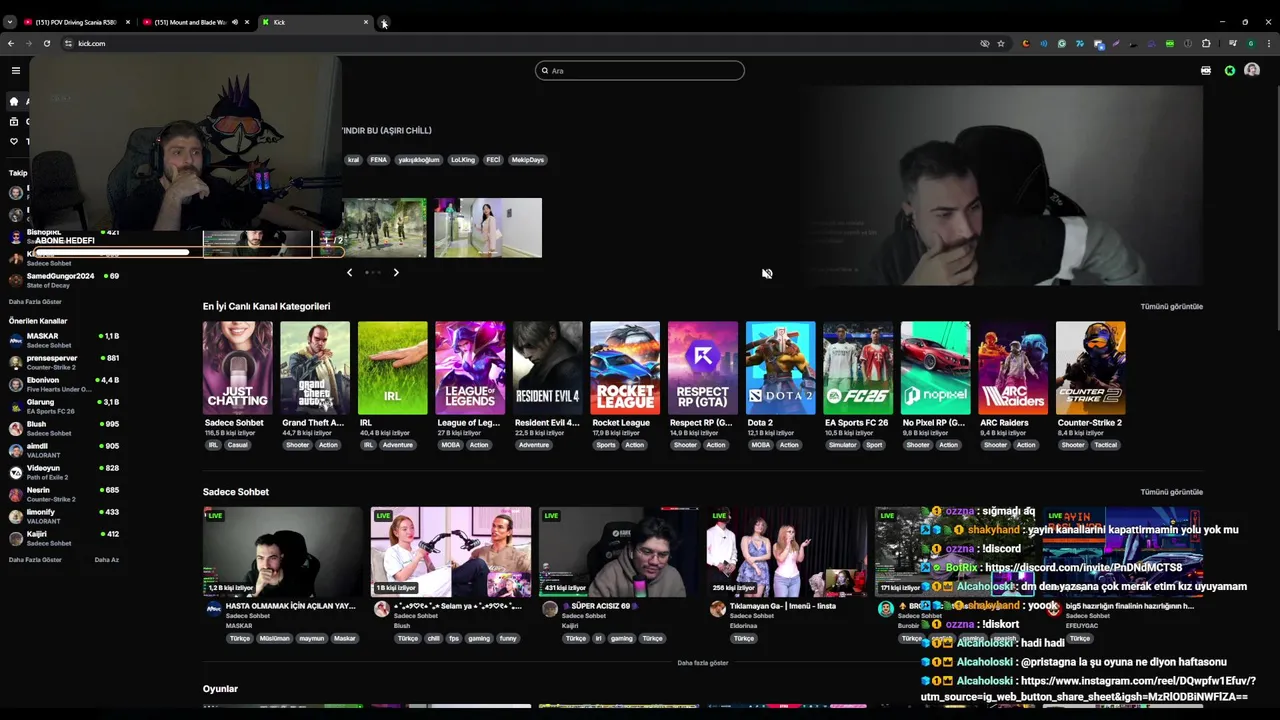This screenshot has height=720, width=1280.
Task: Click the green NOX extension icon
Action: pyautogui.click(x=1170, y=43)
